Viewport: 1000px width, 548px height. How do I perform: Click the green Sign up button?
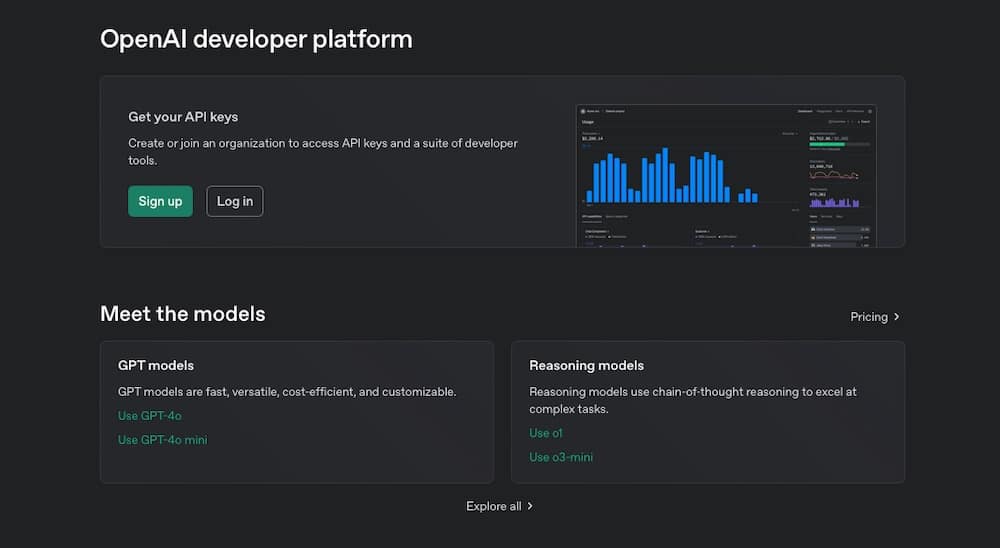coord(160,201)
